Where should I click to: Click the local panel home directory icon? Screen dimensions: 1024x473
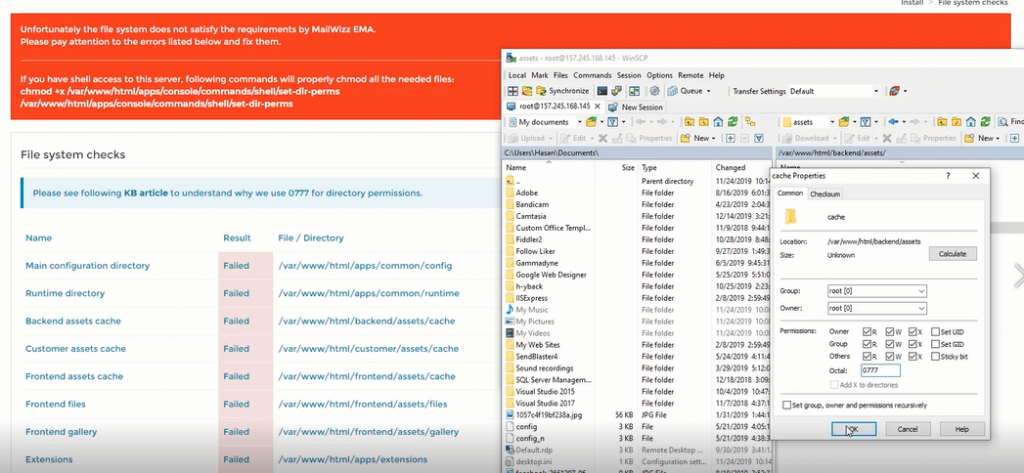pos(717,122)
